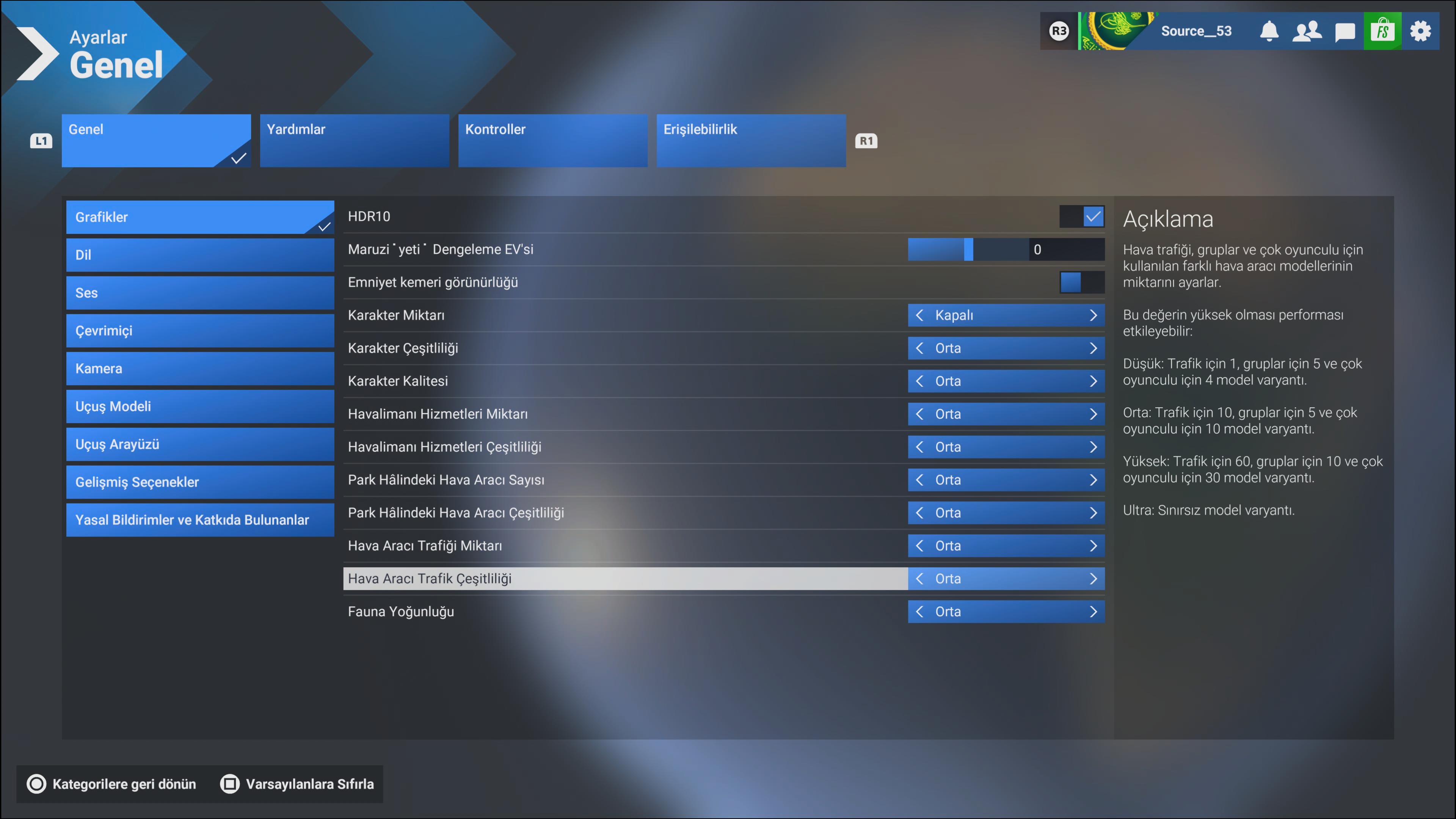Screen dimensions: 1456x819
Task: Disable the HDR10 checkbox
Action: [x=1092, y=217]
